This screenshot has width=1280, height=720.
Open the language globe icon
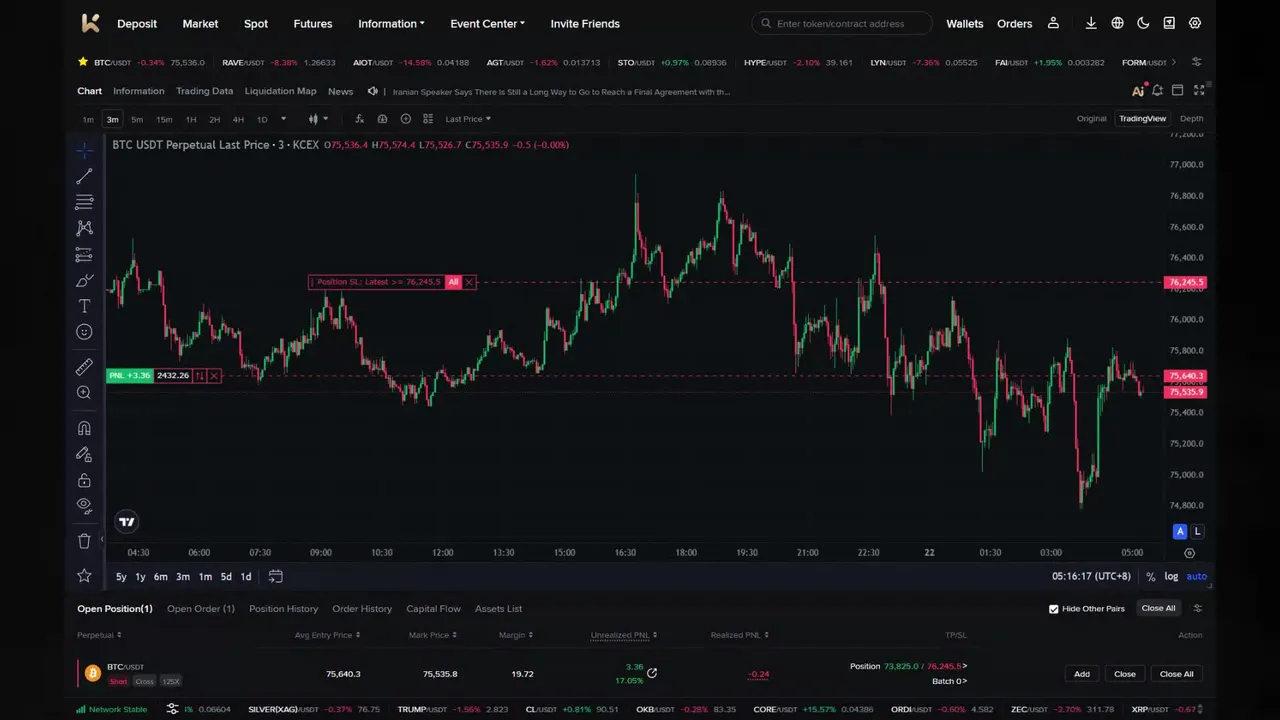click(x=1117, y=23)
